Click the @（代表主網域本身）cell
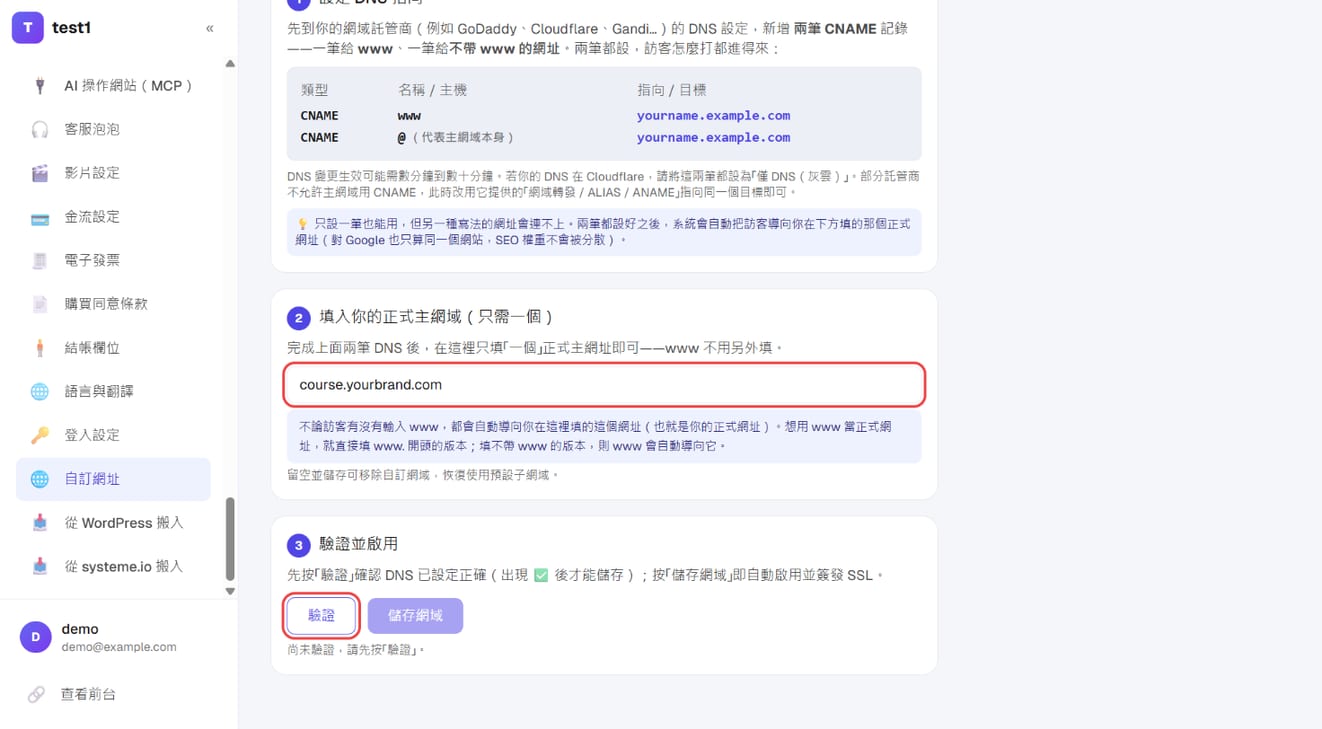Screen dimensions: 1322x729 point(455,138)
